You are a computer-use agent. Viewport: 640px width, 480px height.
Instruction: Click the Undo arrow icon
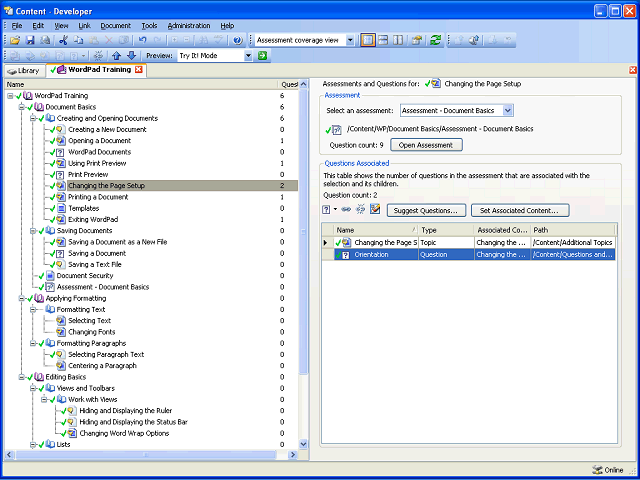coord(142,40)
